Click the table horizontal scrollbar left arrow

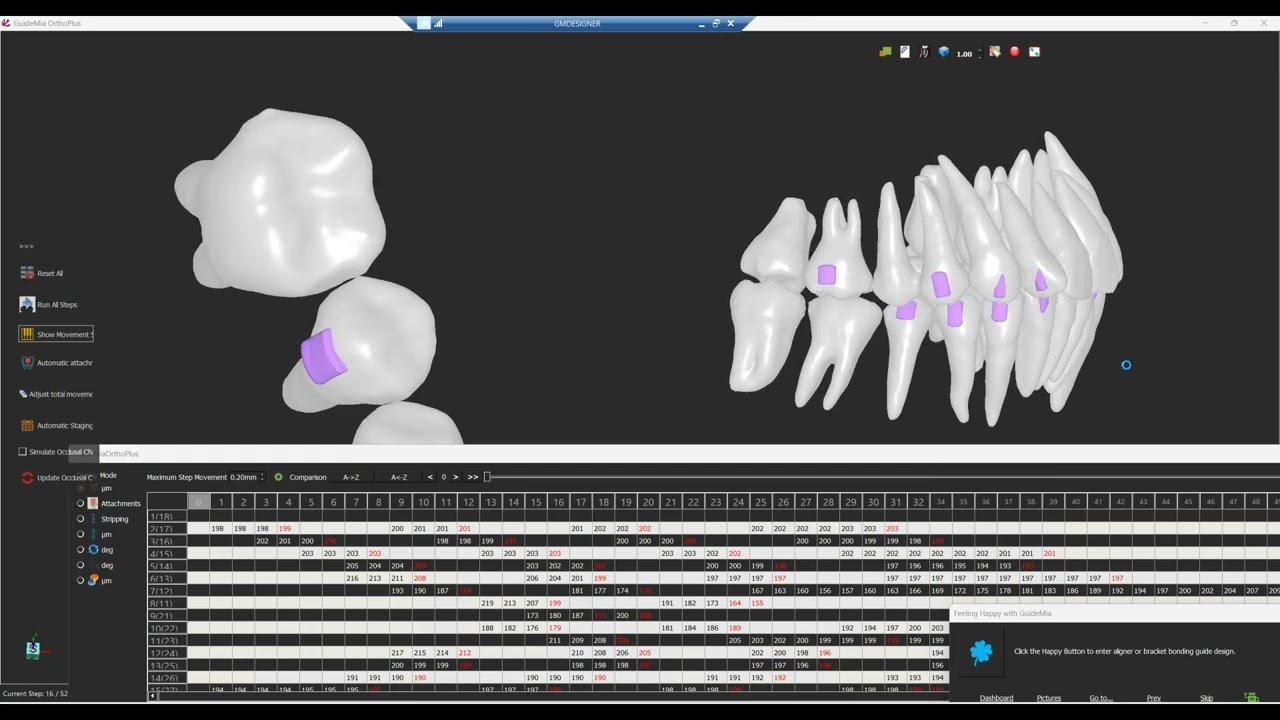point(153,696)
